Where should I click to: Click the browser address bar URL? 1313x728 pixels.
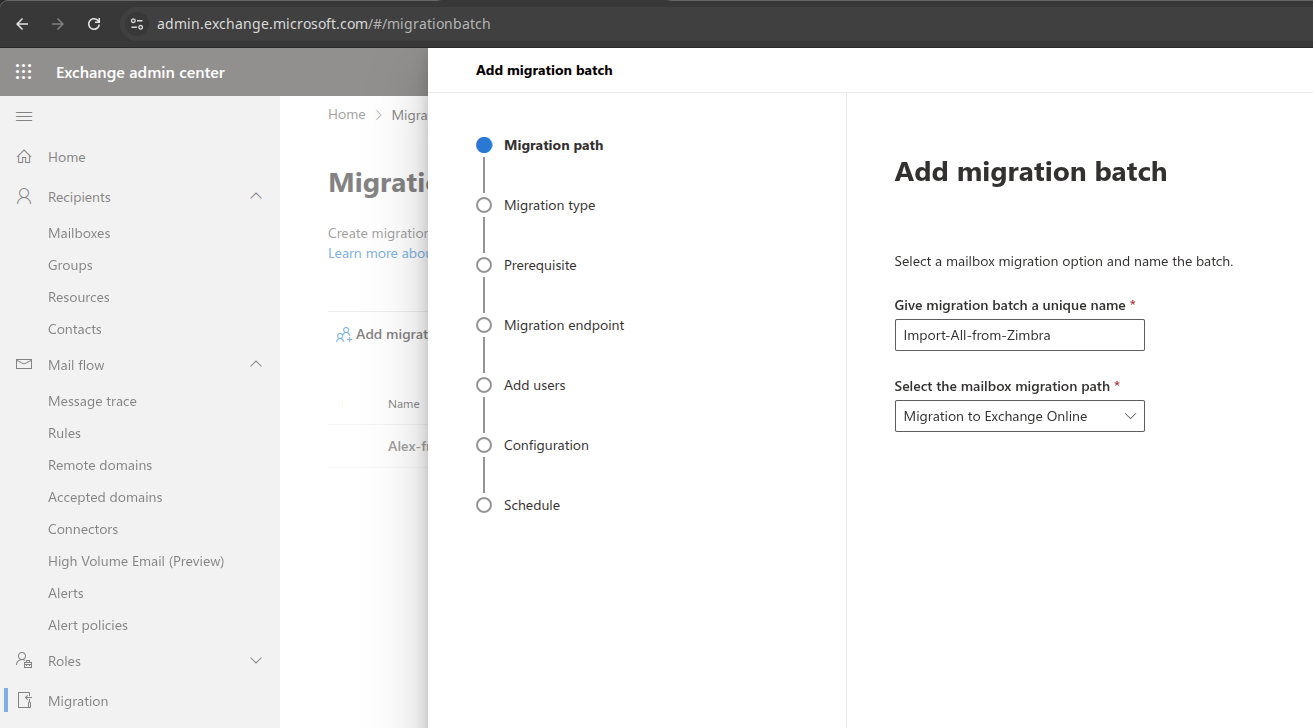[324, 23]
